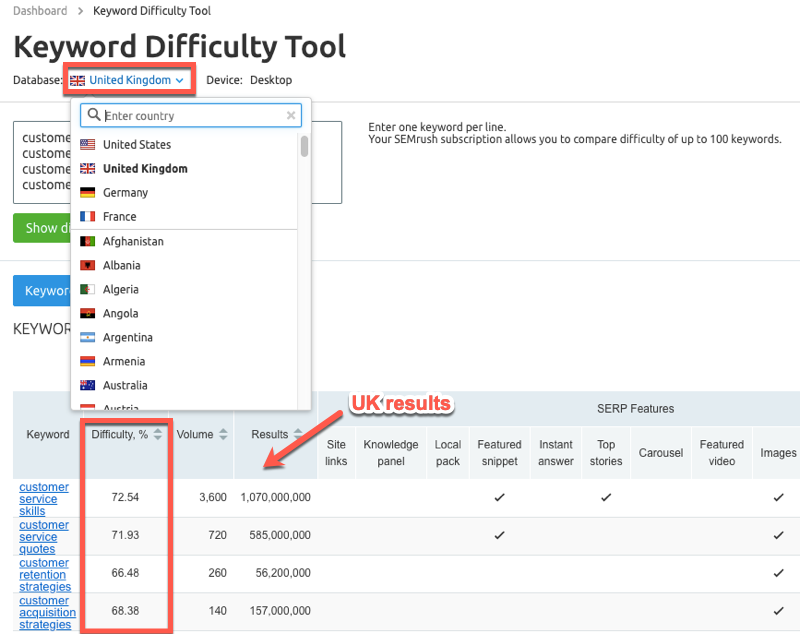The width and height of the screenshot is (800, 634).
Task: Click inside the keywords text area
Action: tap(40, 162)
